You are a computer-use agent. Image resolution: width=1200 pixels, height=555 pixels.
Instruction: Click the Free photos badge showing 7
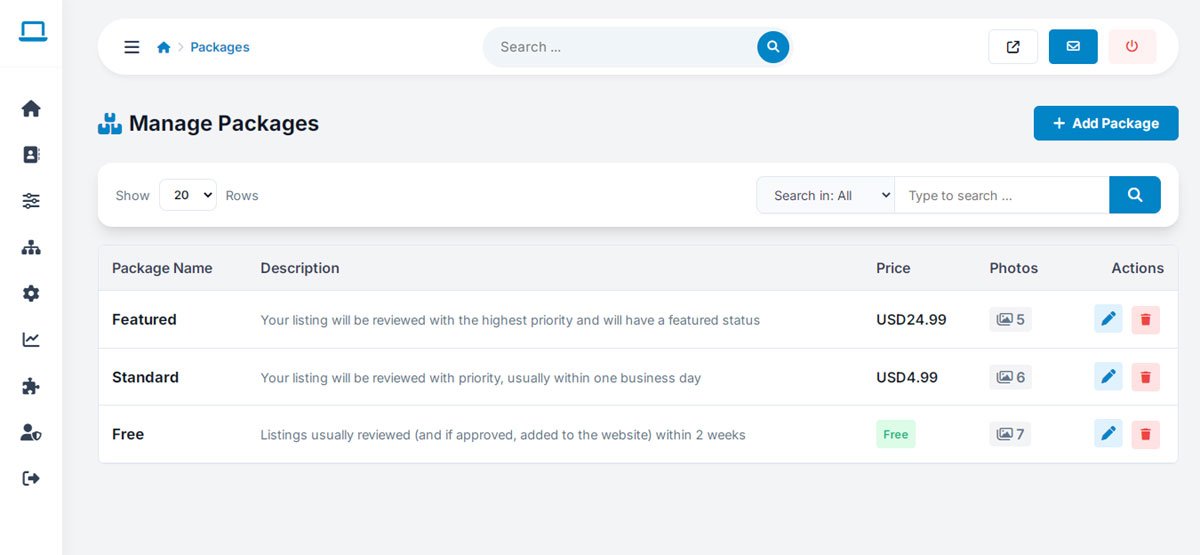tap(1011, 434)
